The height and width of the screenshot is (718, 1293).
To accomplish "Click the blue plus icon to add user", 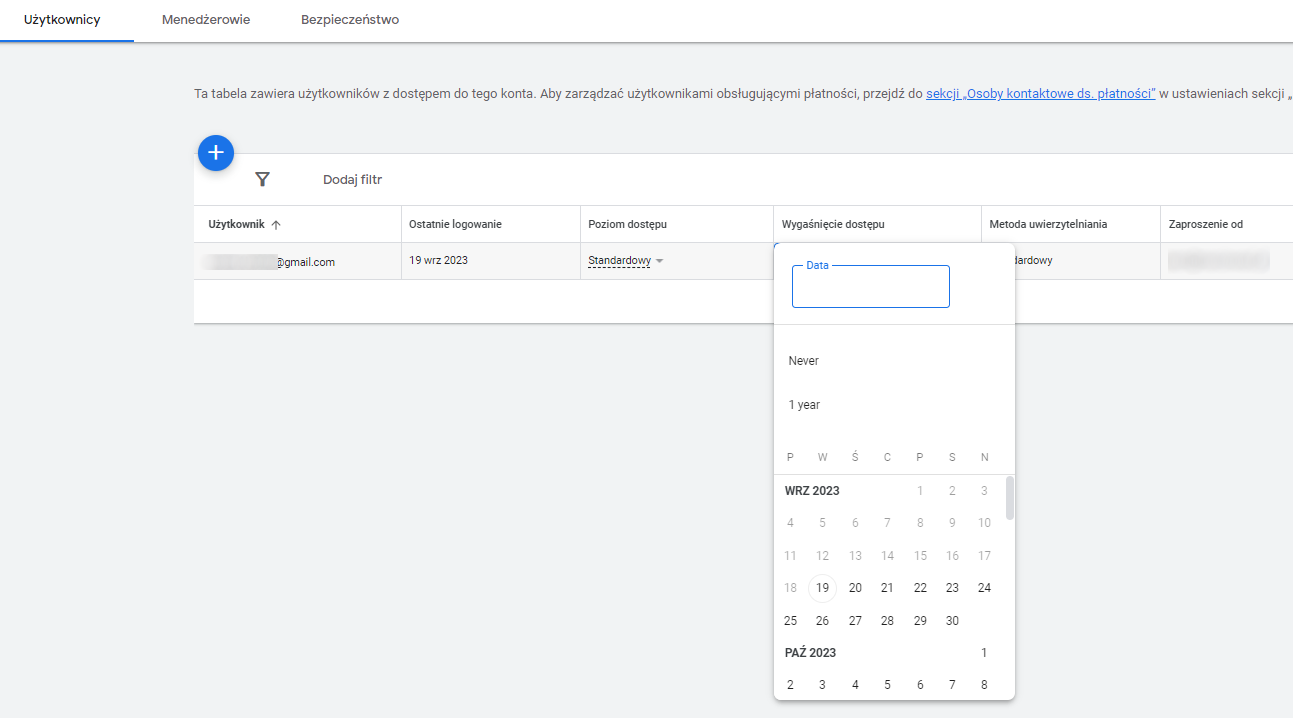I will coord(215,153).
